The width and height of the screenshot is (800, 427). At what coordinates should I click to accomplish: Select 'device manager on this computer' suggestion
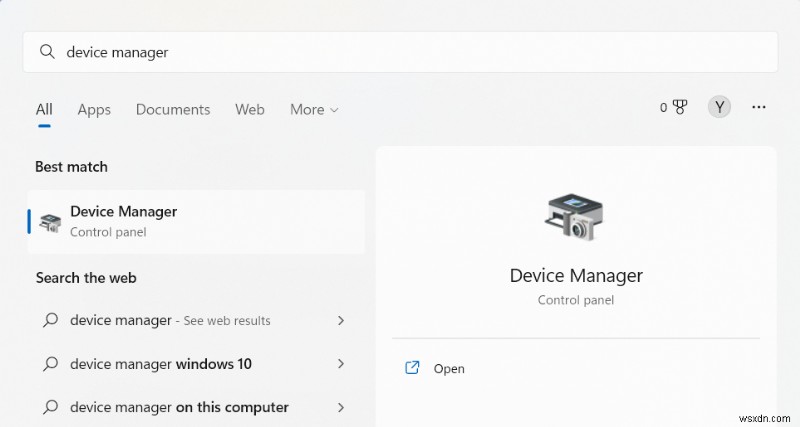pos(196,407)
